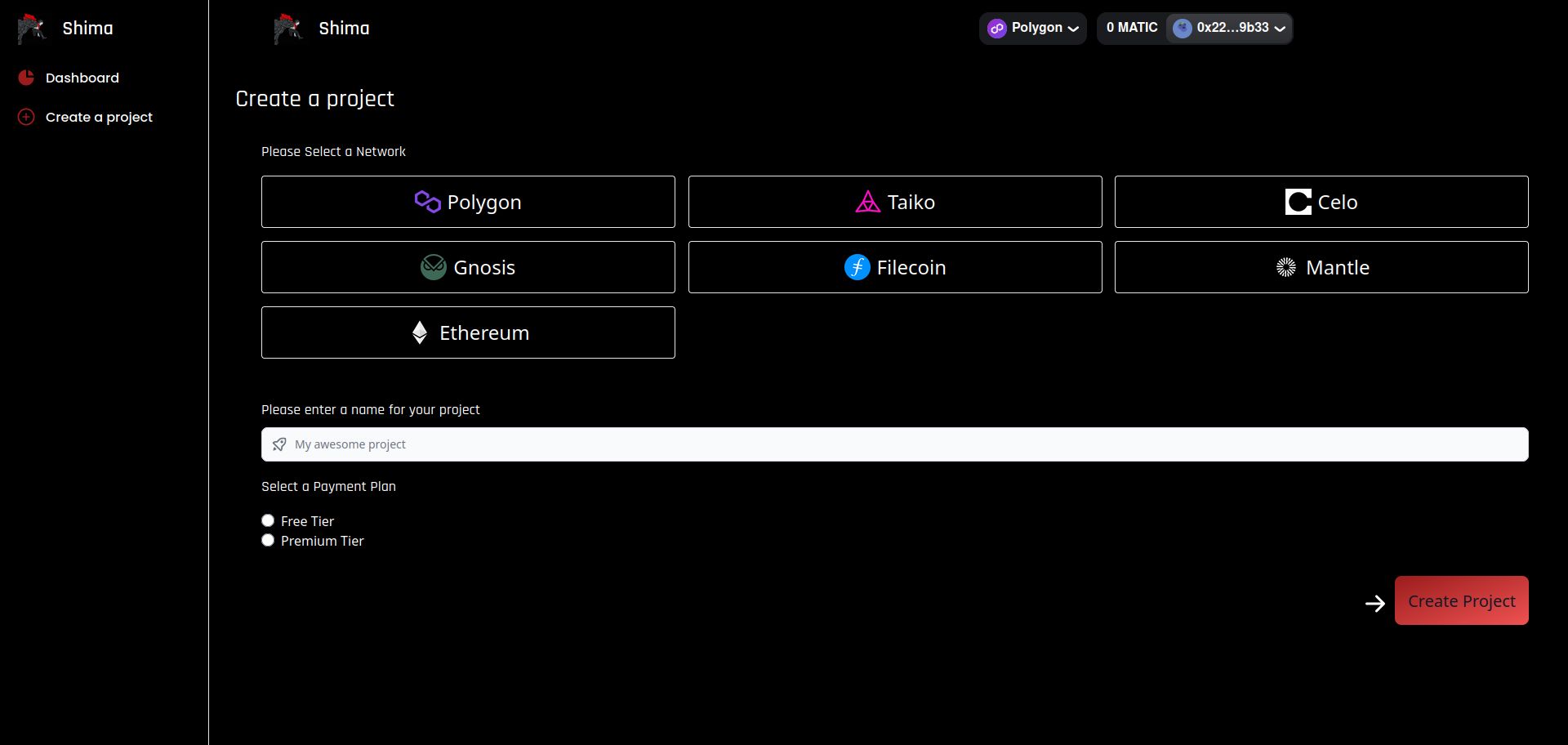Viewport: 1568px width, 745px height.
Task: Click the Please Select a Network label
Action: click(x=333, y=151)
